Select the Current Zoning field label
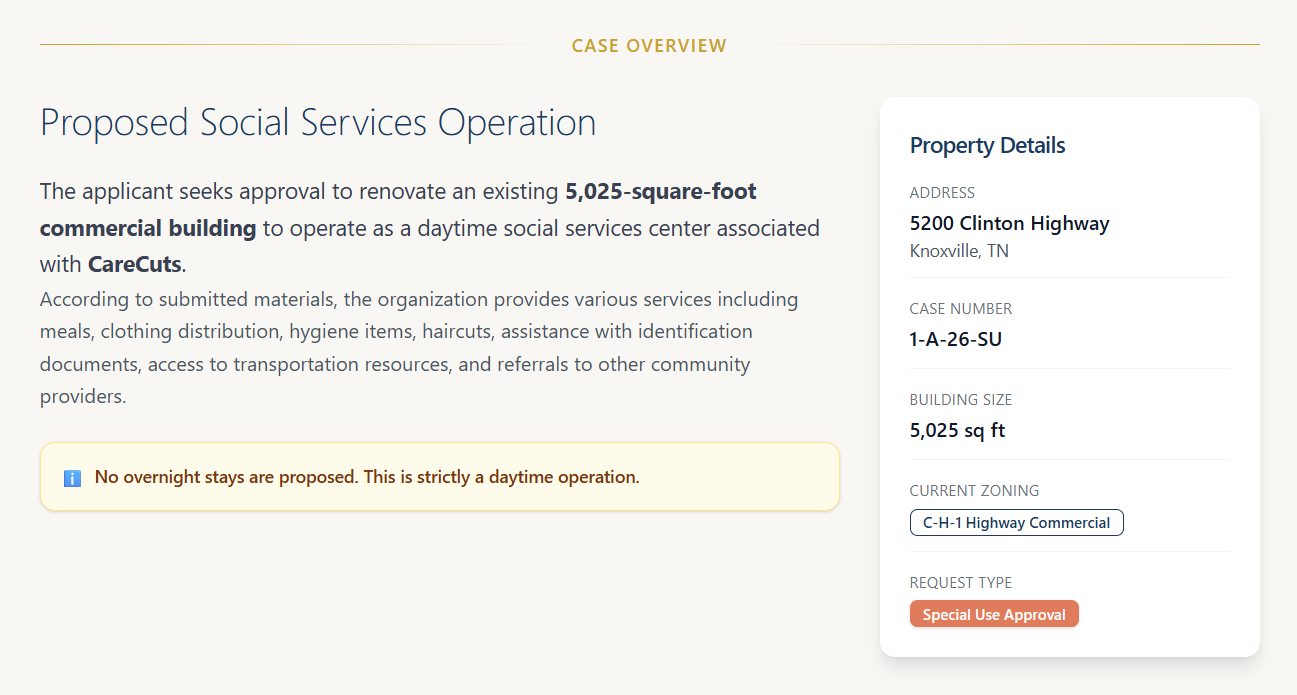Viewport: 1297px width, 695px height. point(974,490)
